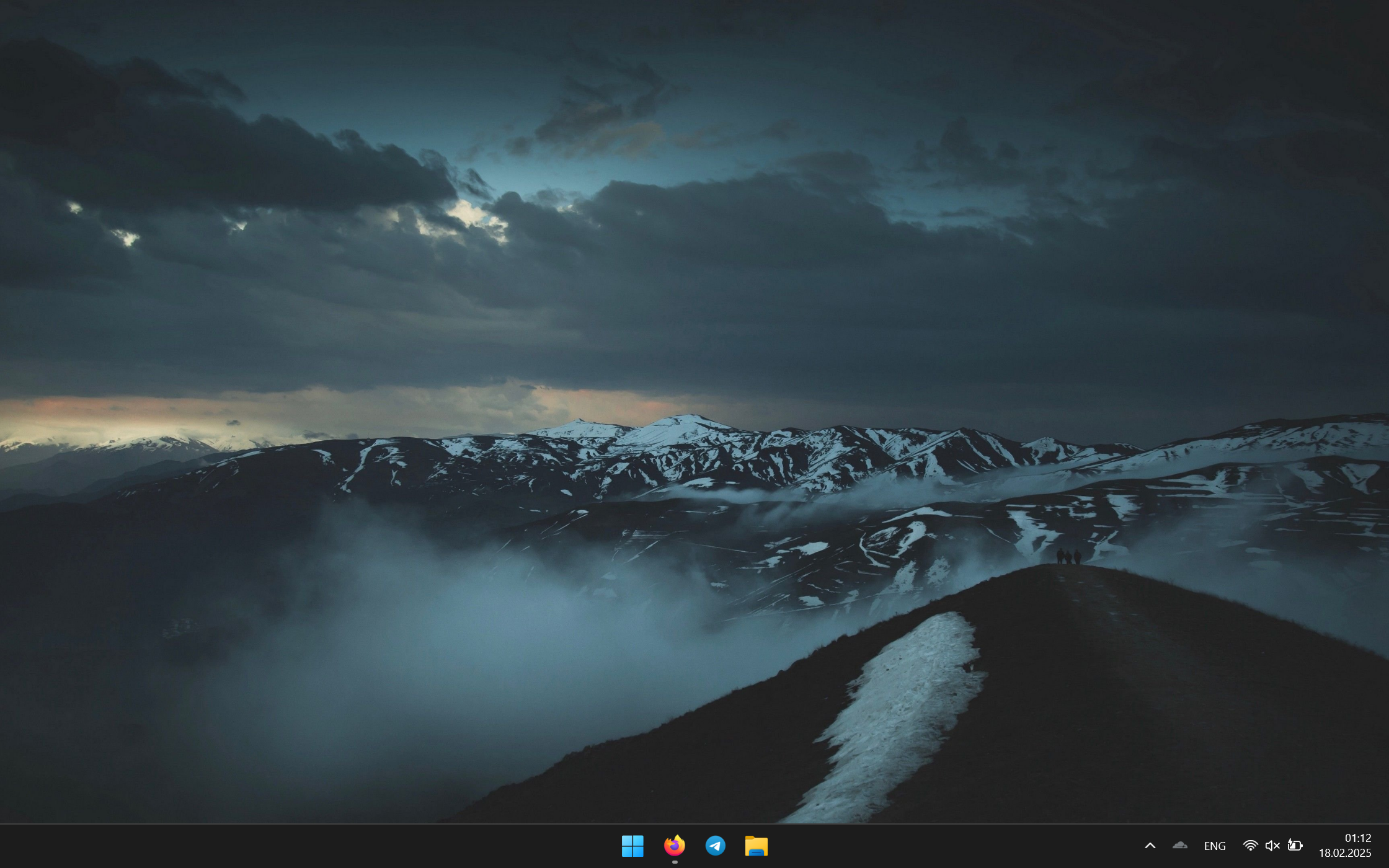Click the date 18.02.2025
This screenshot has width=1389, height=868.
pos(1344,853)
